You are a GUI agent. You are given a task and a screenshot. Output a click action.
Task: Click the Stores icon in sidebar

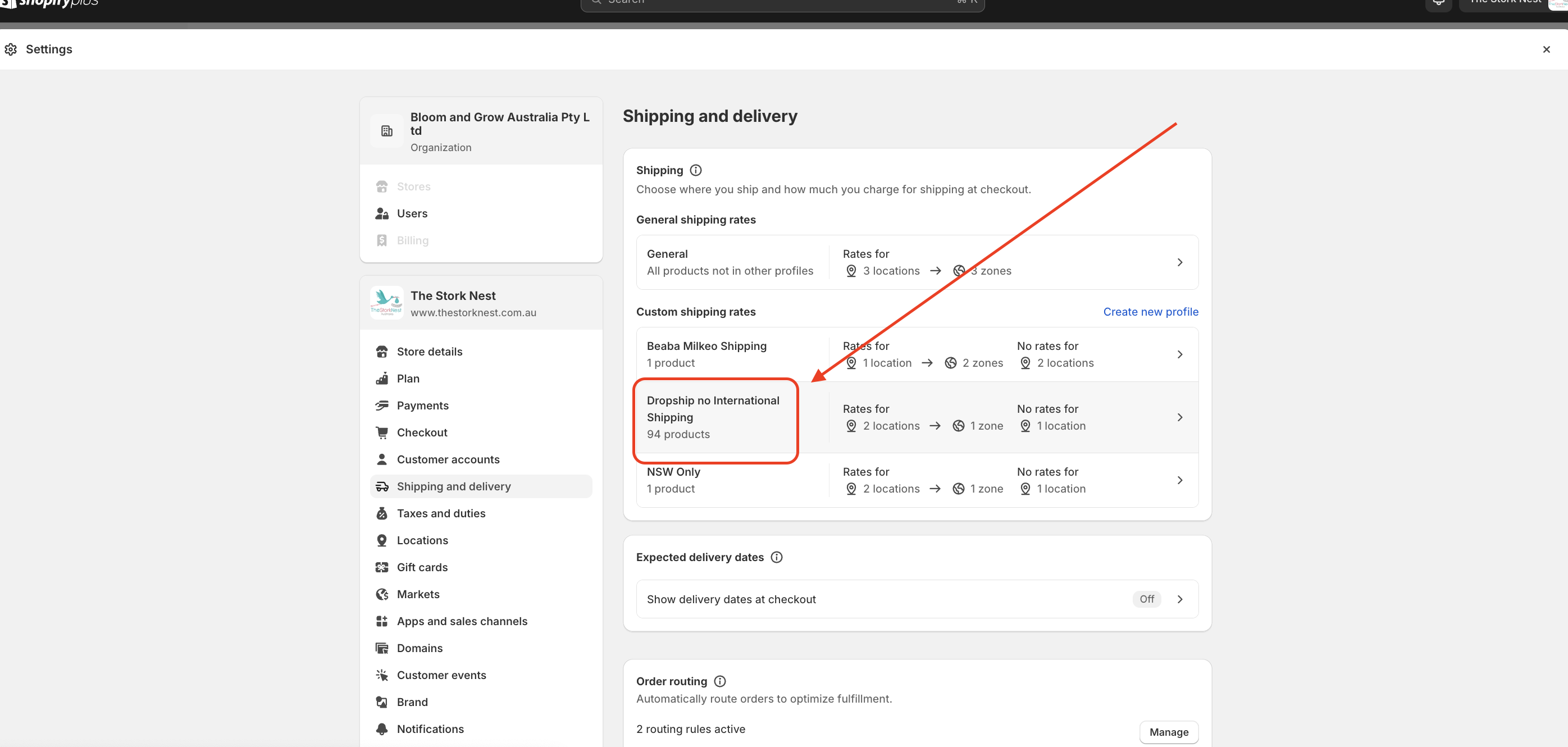coord(382,186)
